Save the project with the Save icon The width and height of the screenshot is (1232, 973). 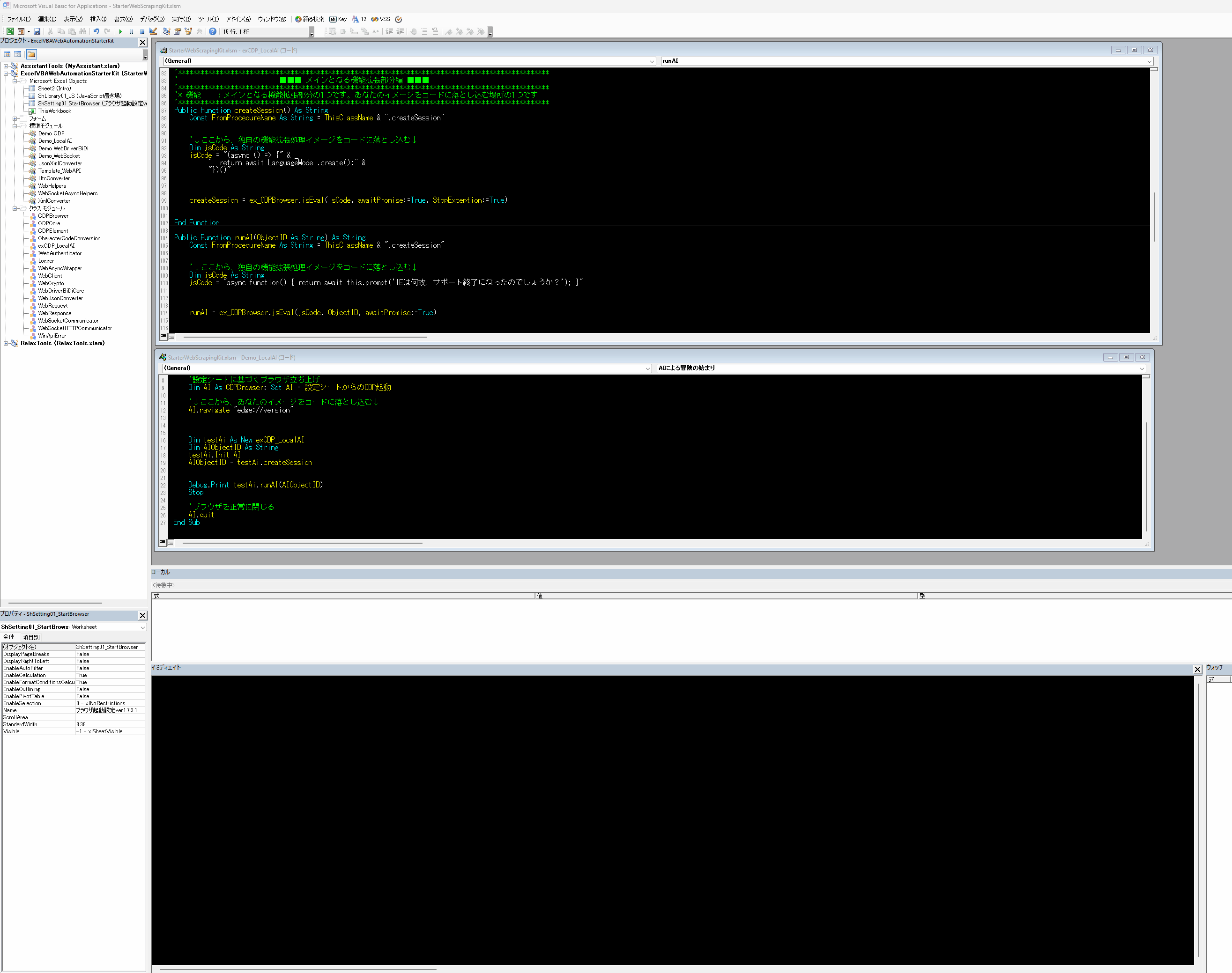point(37,31)
